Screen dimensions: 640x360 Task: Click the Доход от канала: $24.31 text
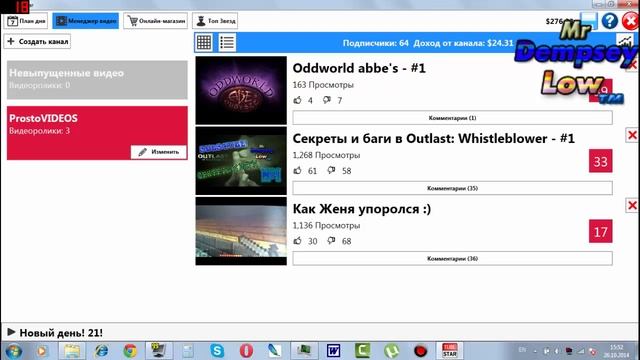(x=463, y=43)
